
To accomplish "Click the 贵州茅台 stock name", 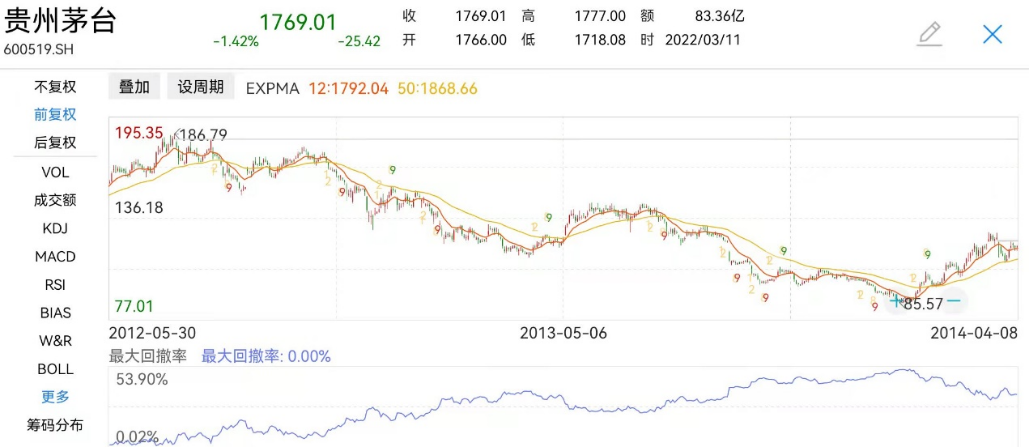I will coord(60,22).
